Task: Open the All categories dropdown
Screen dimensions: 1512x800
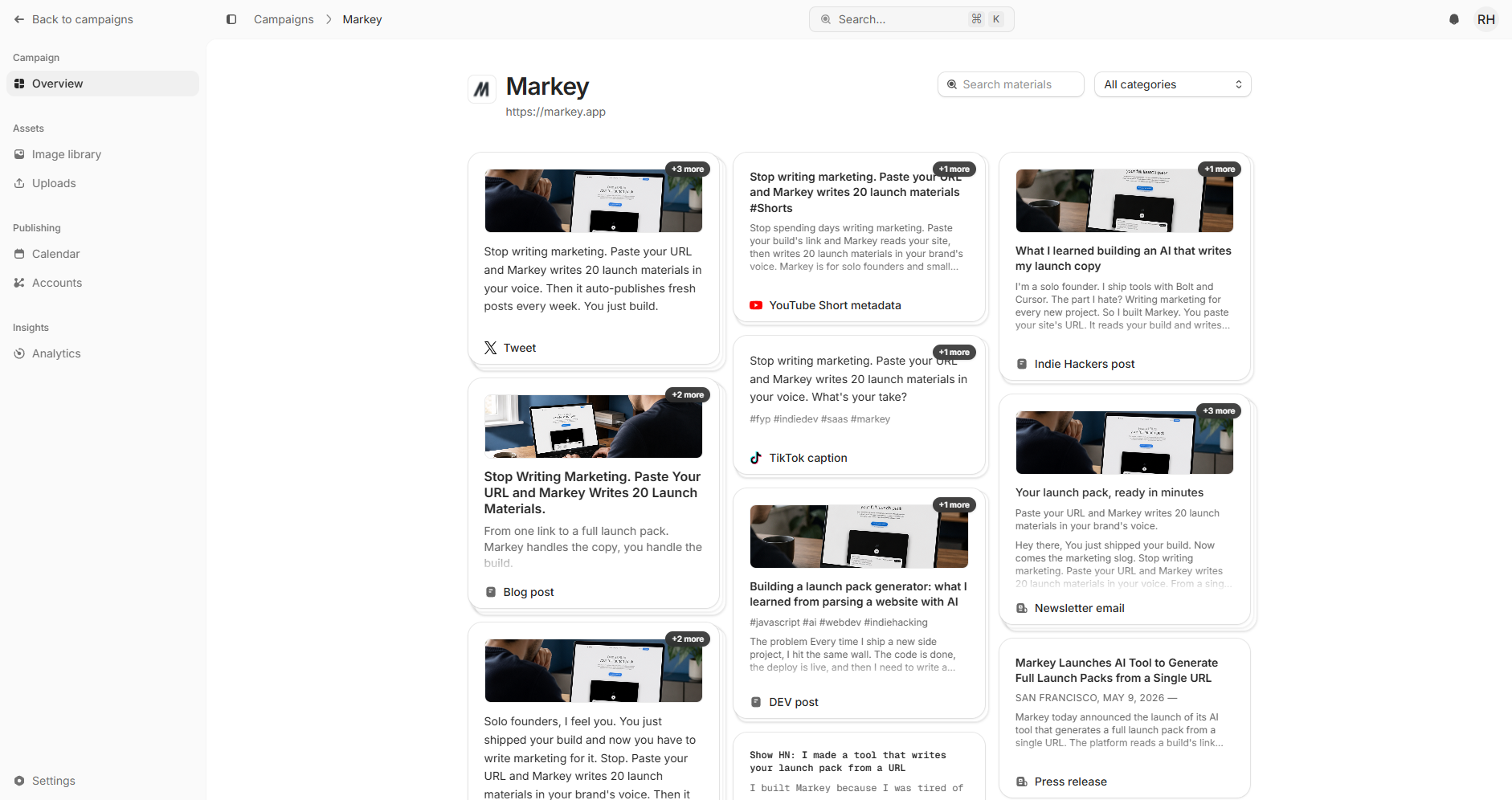Action: (1173, 84)
